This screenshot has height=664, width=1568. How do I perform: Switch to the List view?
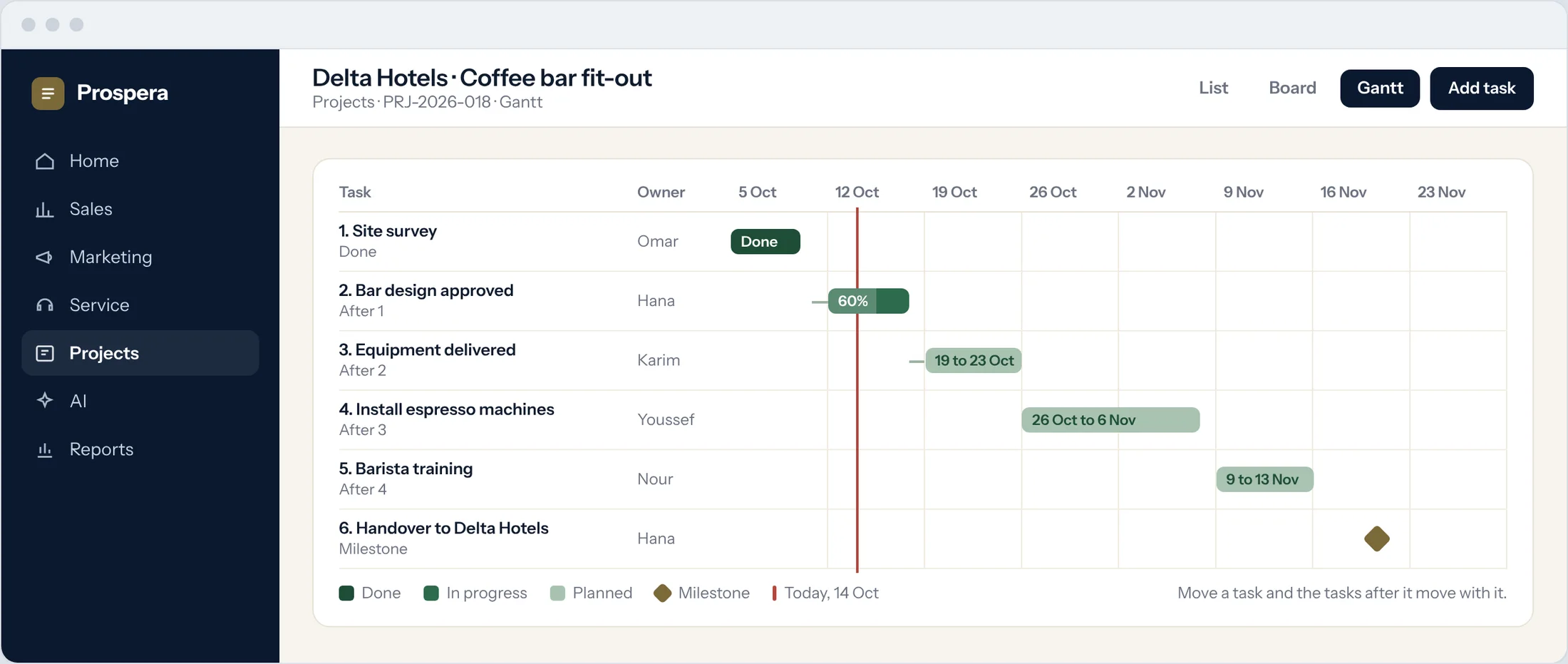click(x=1213, y=88)
